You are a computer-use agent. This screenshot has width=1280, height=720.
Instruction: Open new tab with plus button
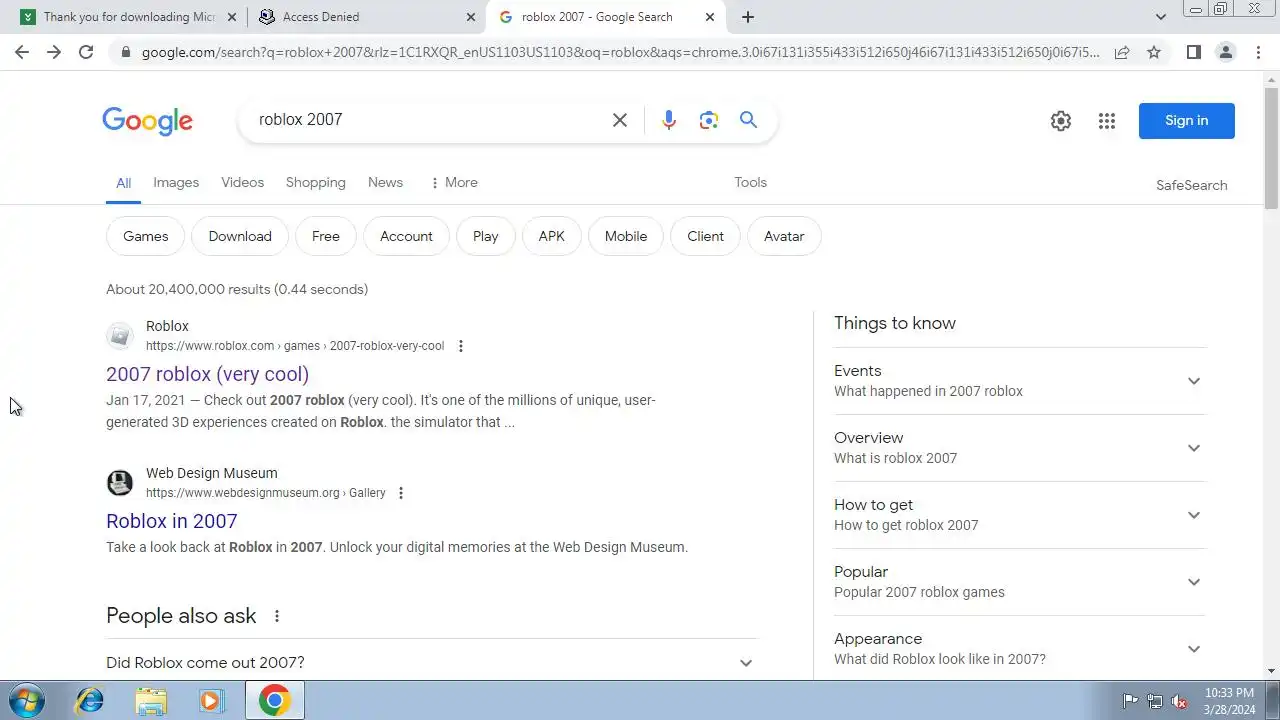tap(748, 17)
